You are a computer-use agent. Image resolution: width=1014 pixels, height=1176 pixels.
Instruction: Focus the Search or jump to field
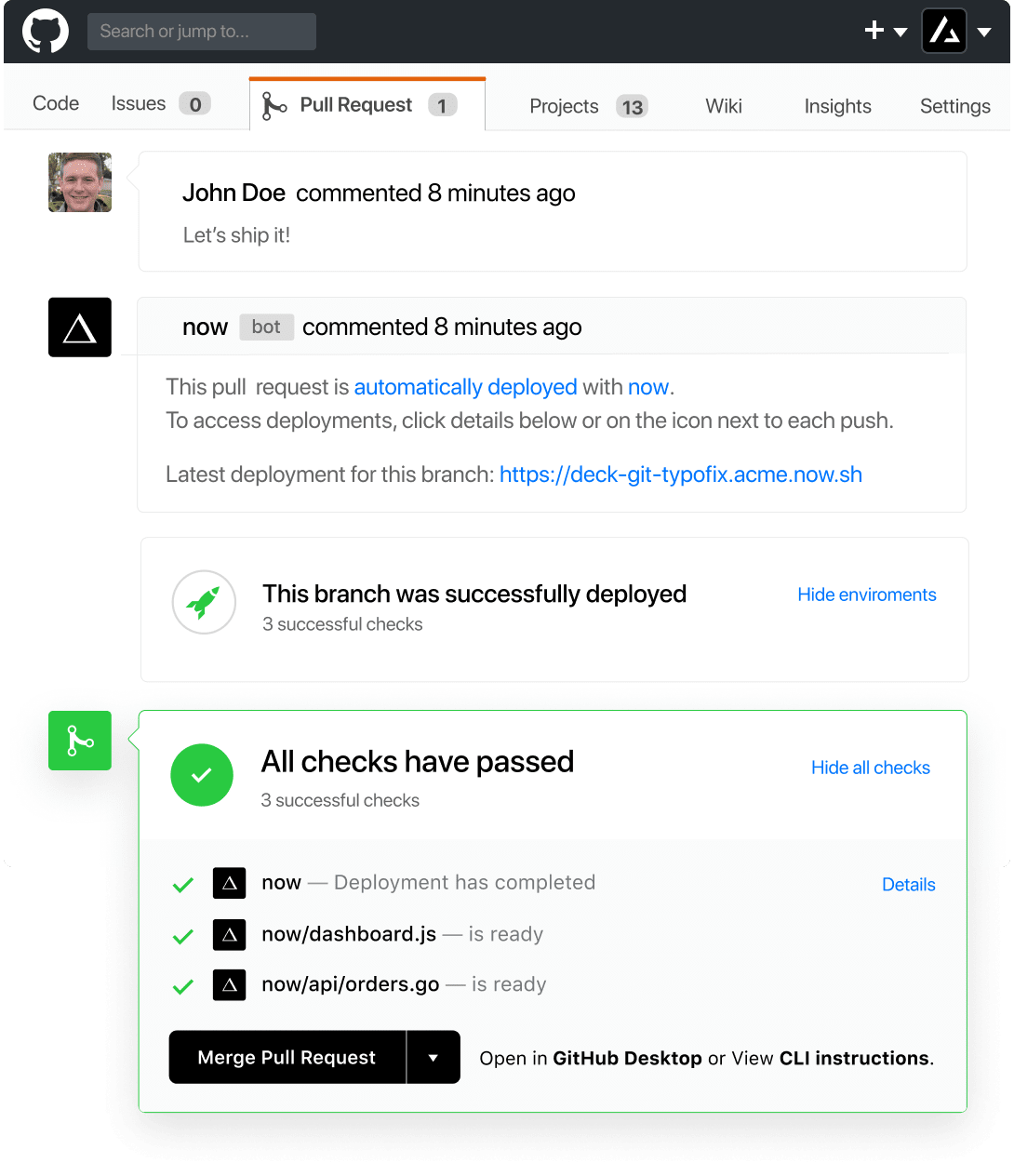pos(202,32)
